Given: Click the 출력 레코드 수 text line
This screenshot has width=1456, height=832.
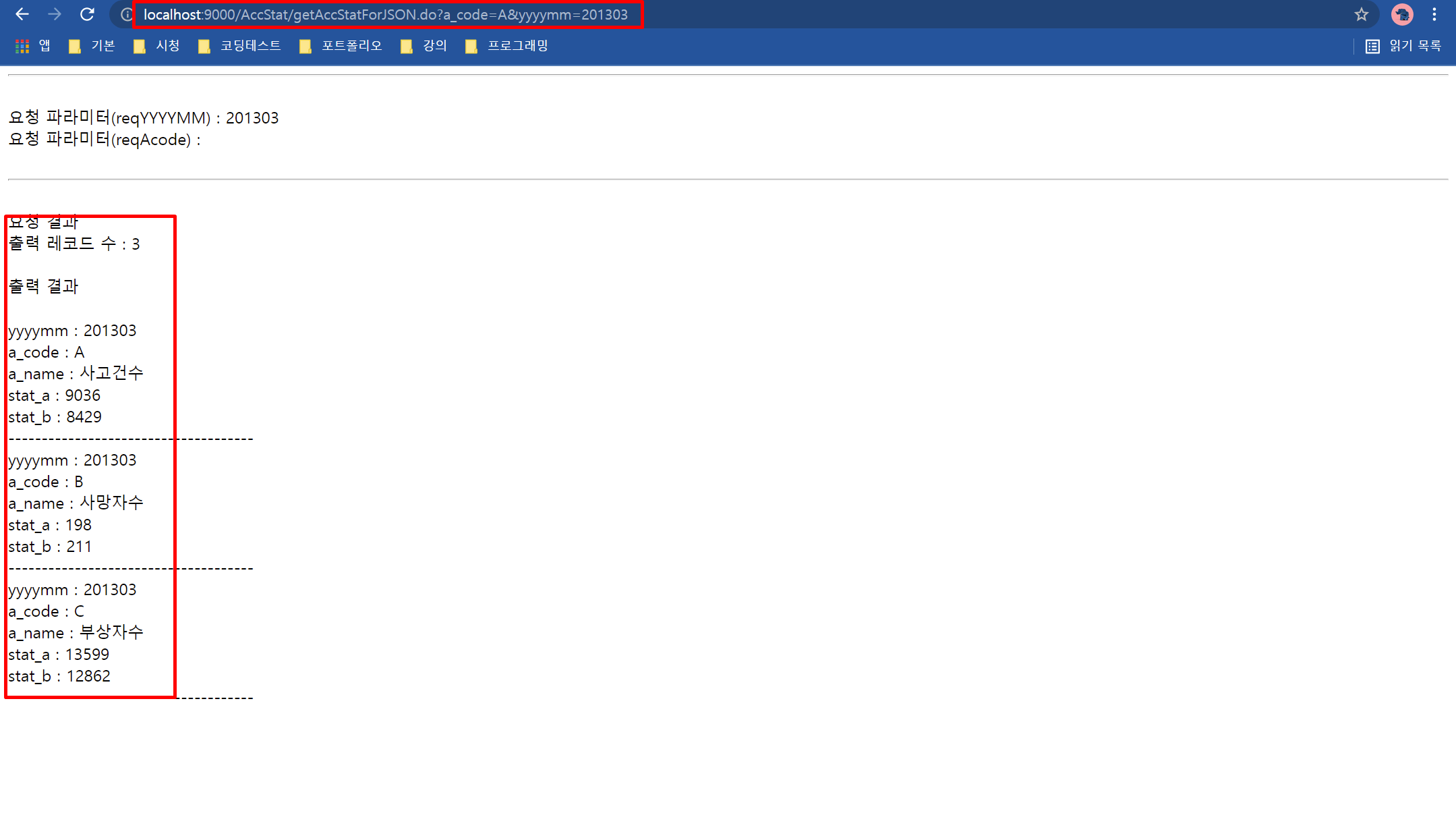Looking at the screenshot, I should tap(74, 244).
